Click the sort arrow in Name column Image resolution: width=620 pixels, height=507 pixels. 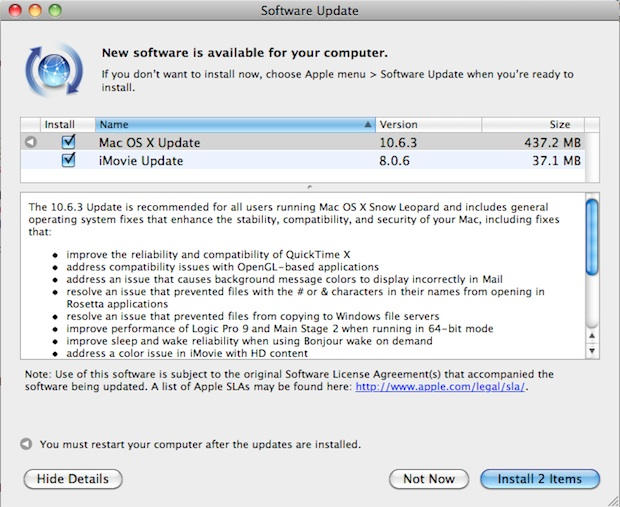[367, 125]
